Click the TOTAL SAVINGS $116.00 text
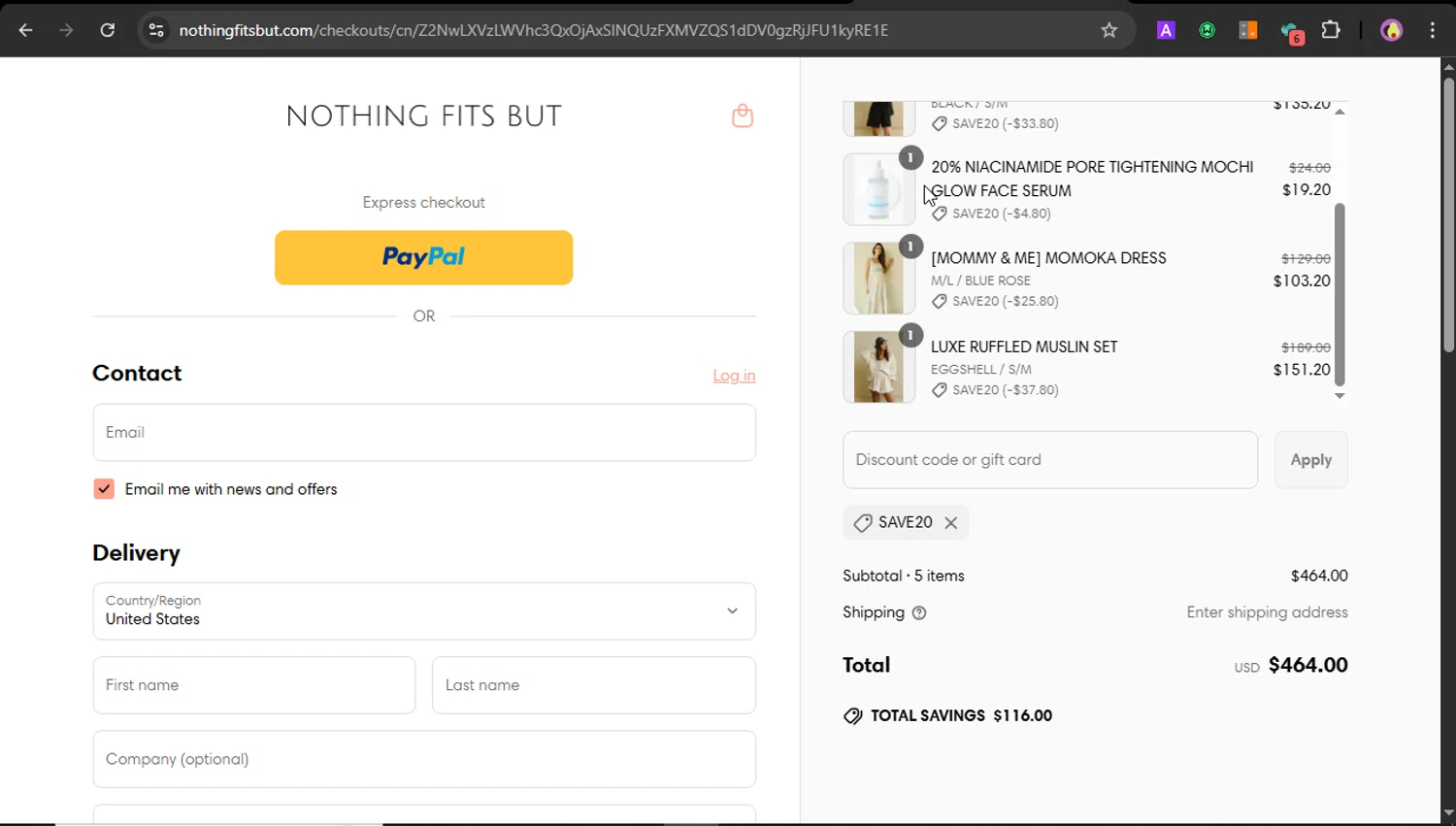 coord(961,715)
